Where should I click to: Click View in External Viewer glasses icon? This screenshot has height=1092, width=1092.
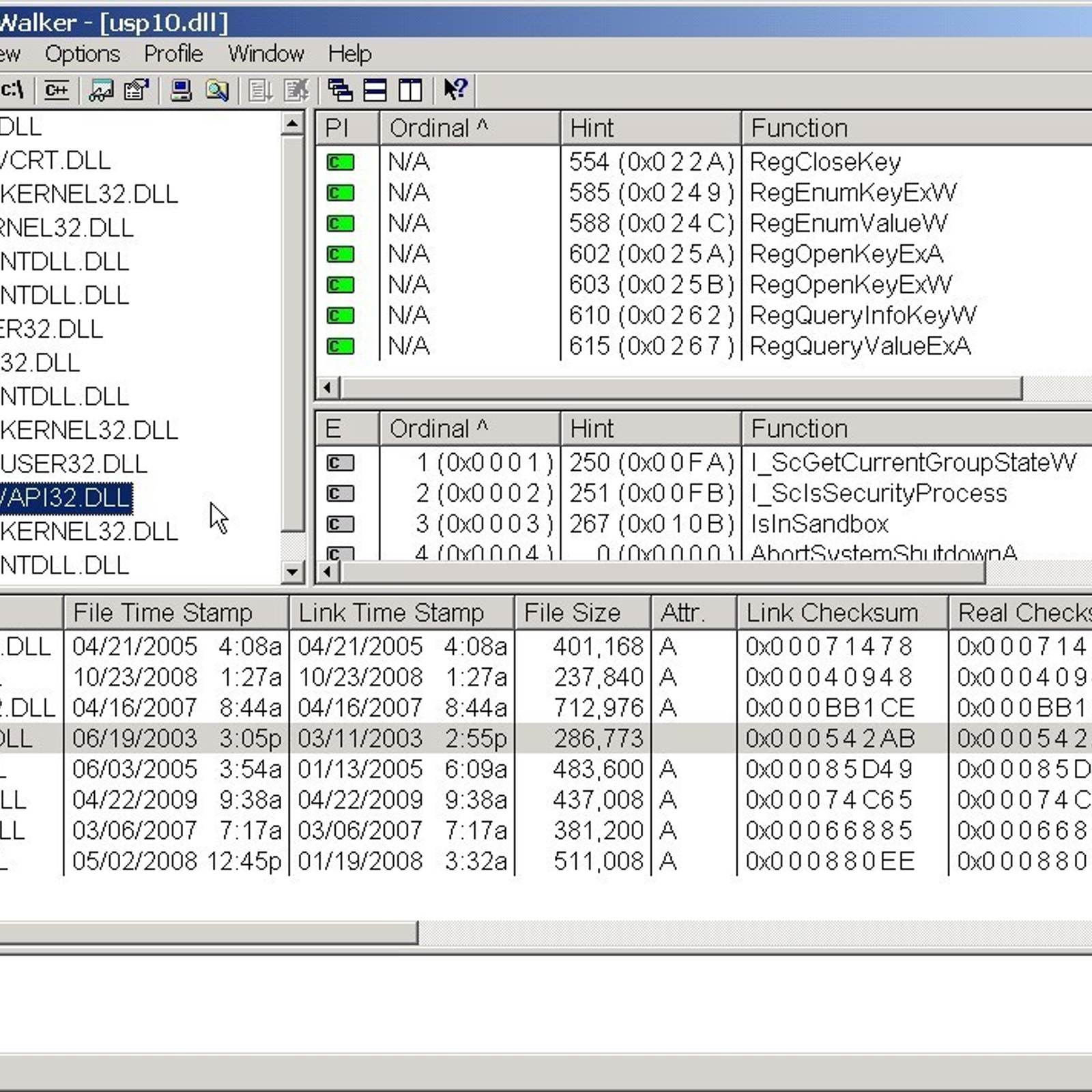(102, 90)
